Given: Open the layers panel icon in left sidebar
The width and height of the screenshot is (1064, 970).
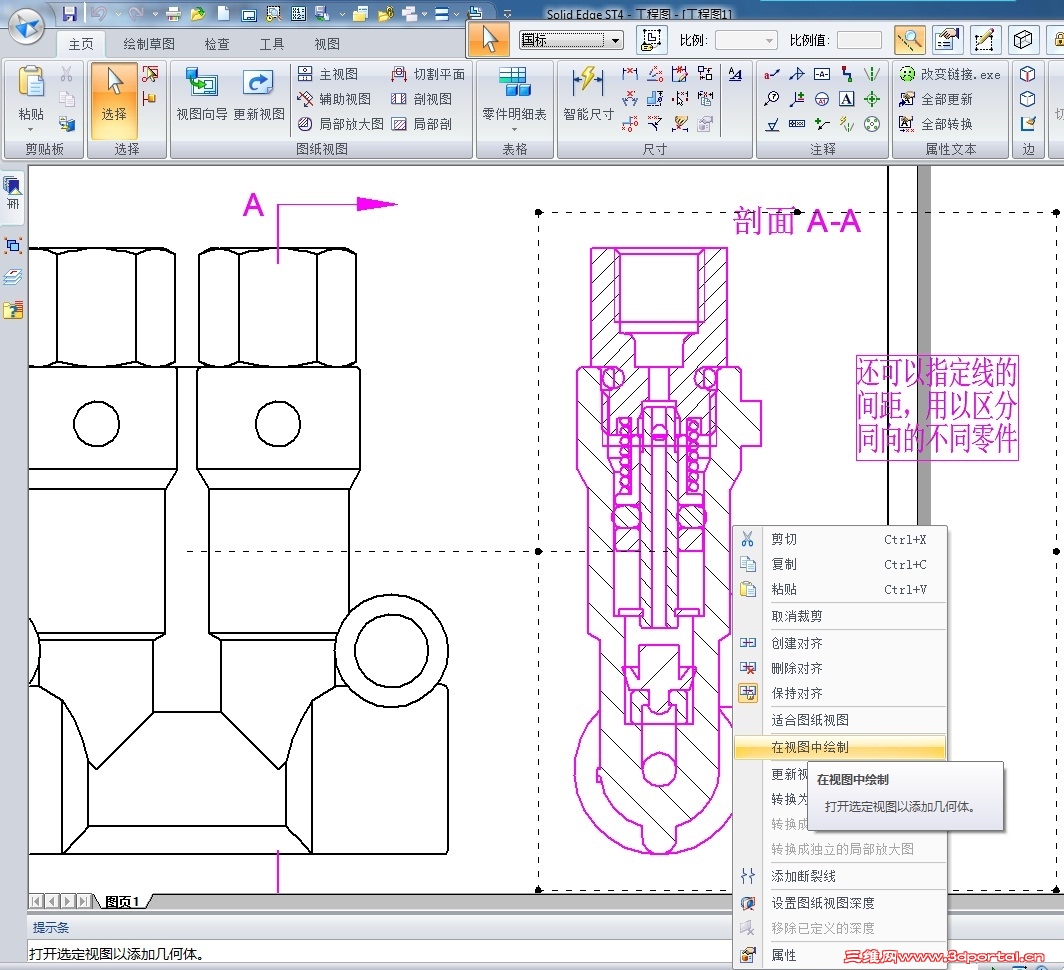Looking at the screenshot, I should pos(13,277).
